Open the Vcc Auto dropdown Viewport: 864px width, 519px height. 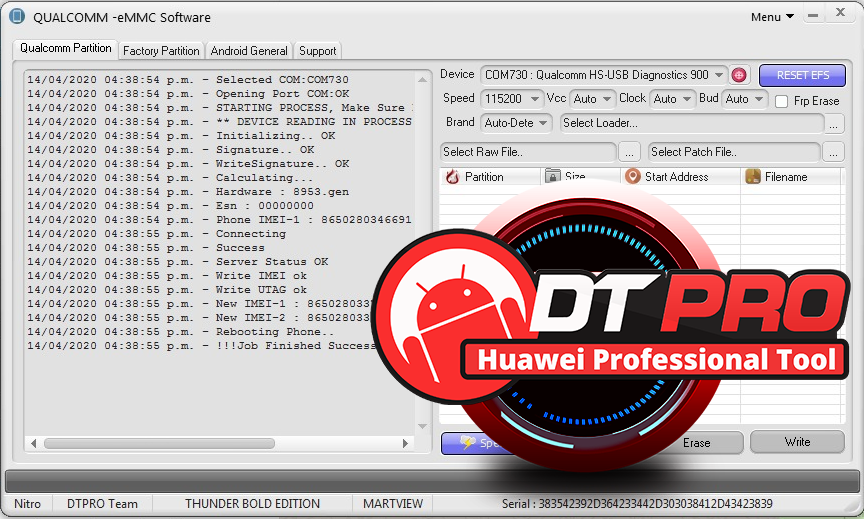click(592, 99)
